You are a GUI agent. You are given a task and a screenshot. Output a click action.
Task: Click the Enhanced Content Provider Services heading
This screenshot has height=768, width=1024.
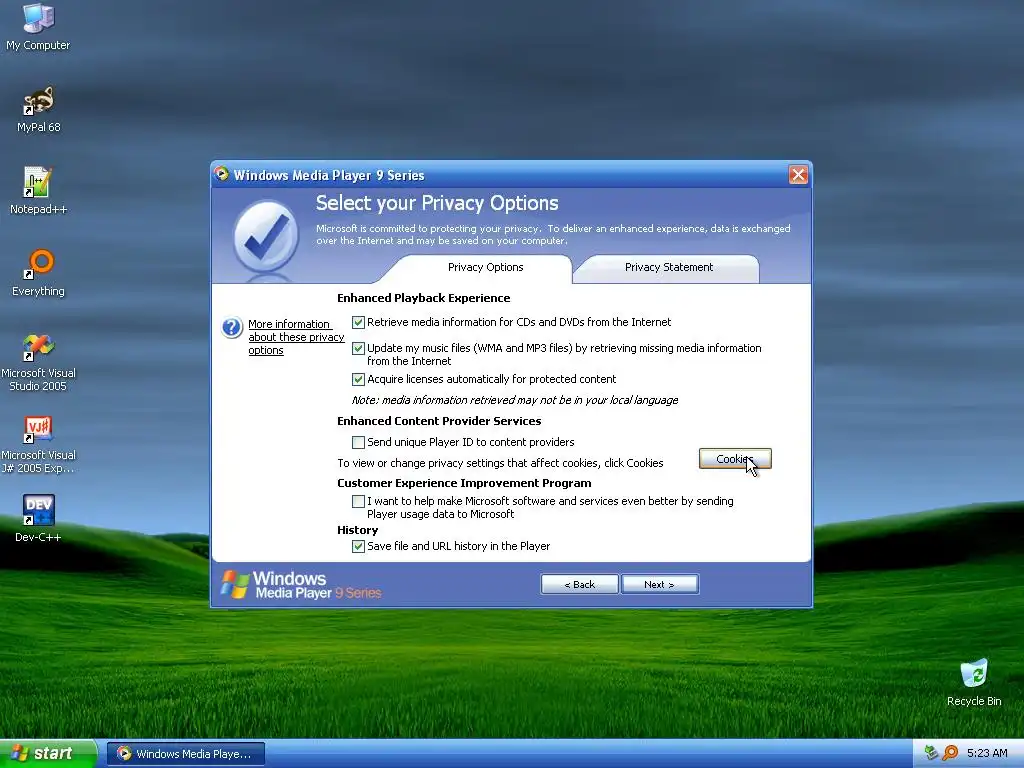coord(439,421)
